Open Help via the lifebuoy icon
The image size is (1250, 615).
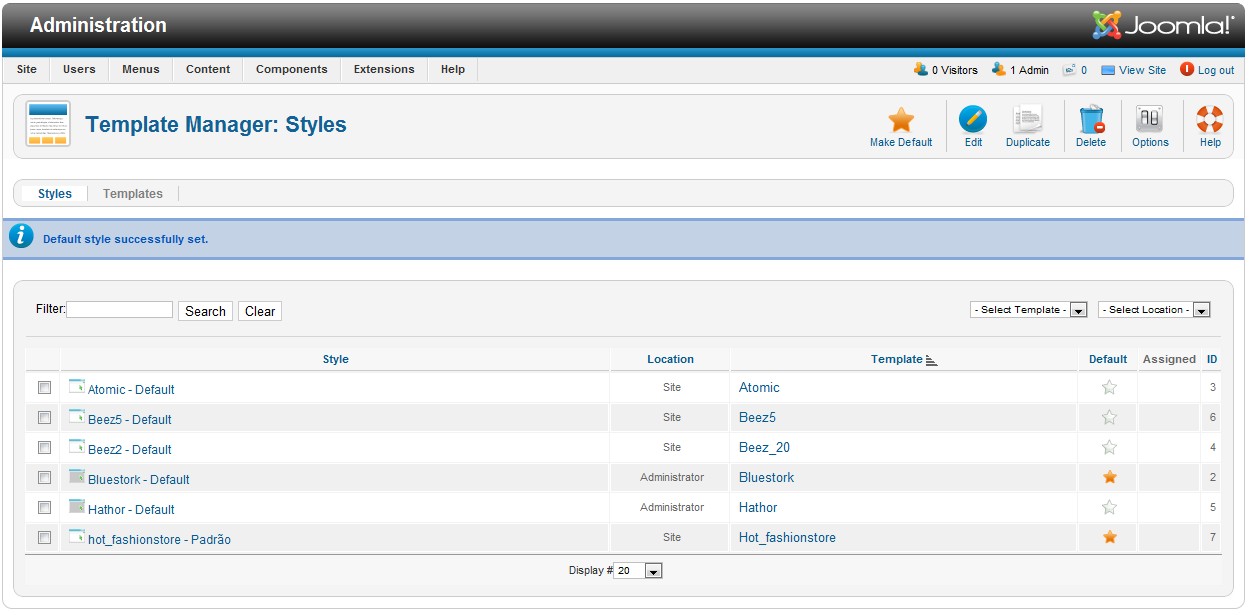(x=1210, y=120)
